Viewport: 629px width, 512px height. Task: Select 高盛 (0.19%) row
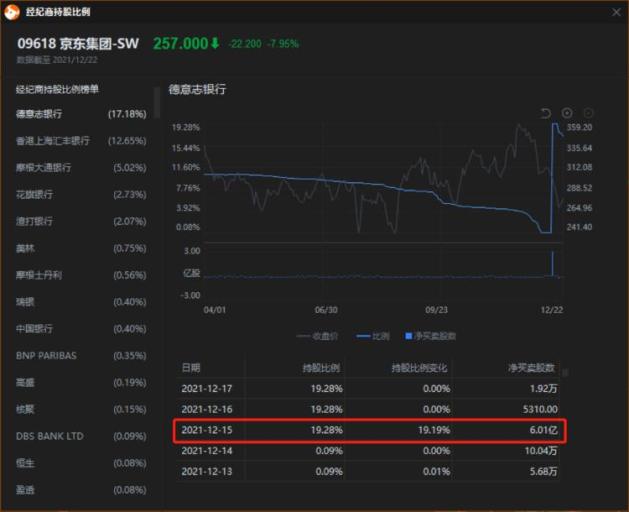point(81,383)
